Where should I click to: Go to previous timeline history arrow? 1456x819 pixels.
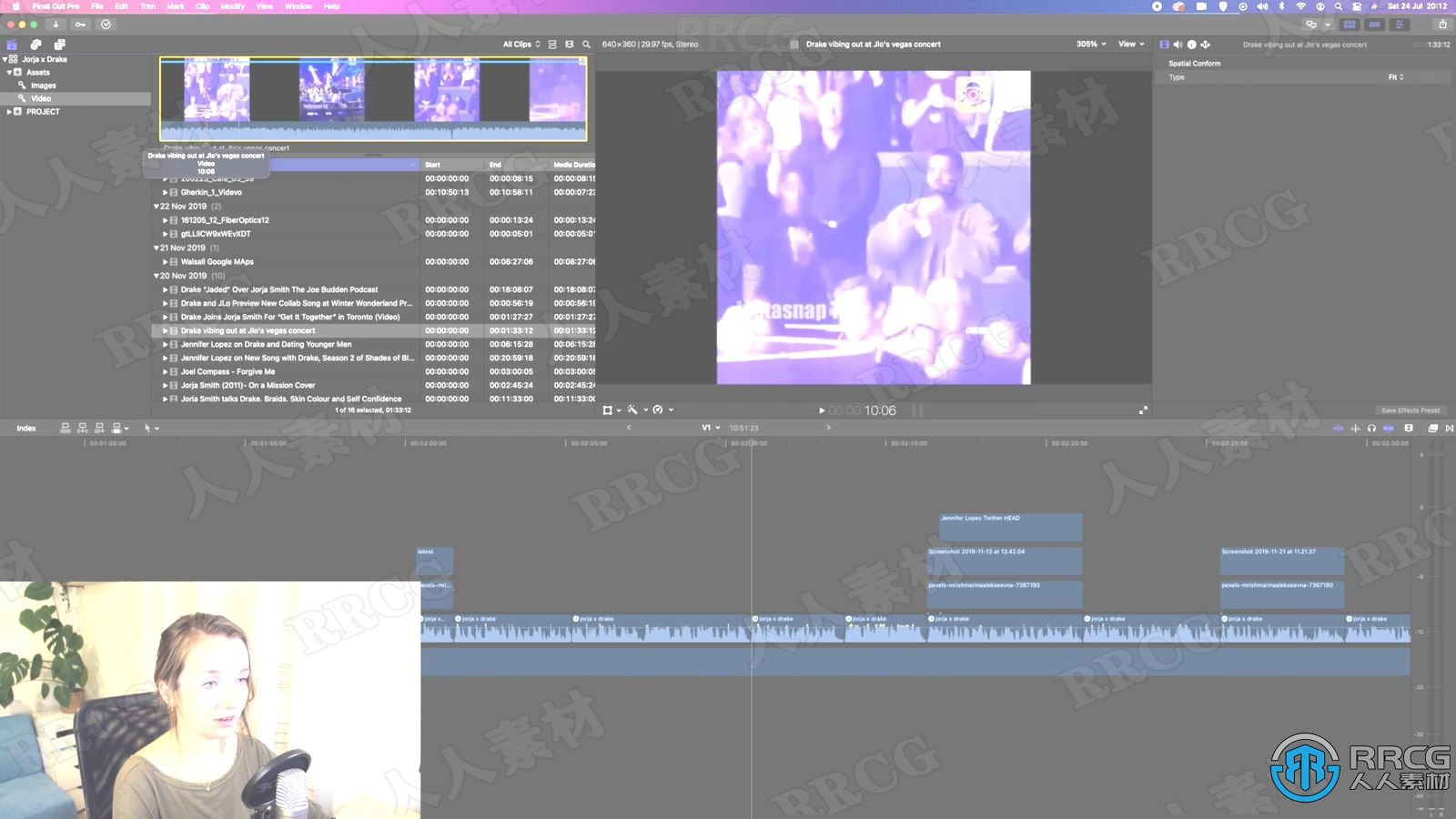629,428
